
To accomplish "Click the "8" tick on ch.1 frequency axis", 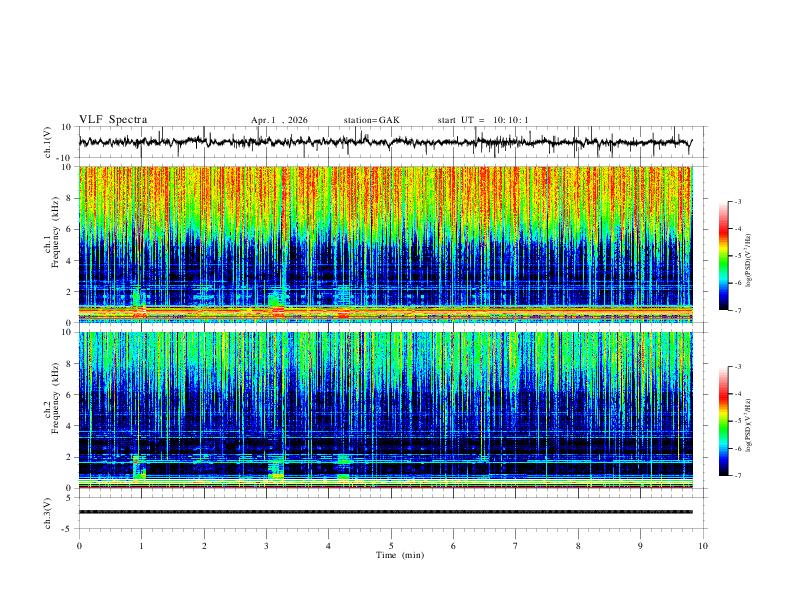I will (70, 198).
